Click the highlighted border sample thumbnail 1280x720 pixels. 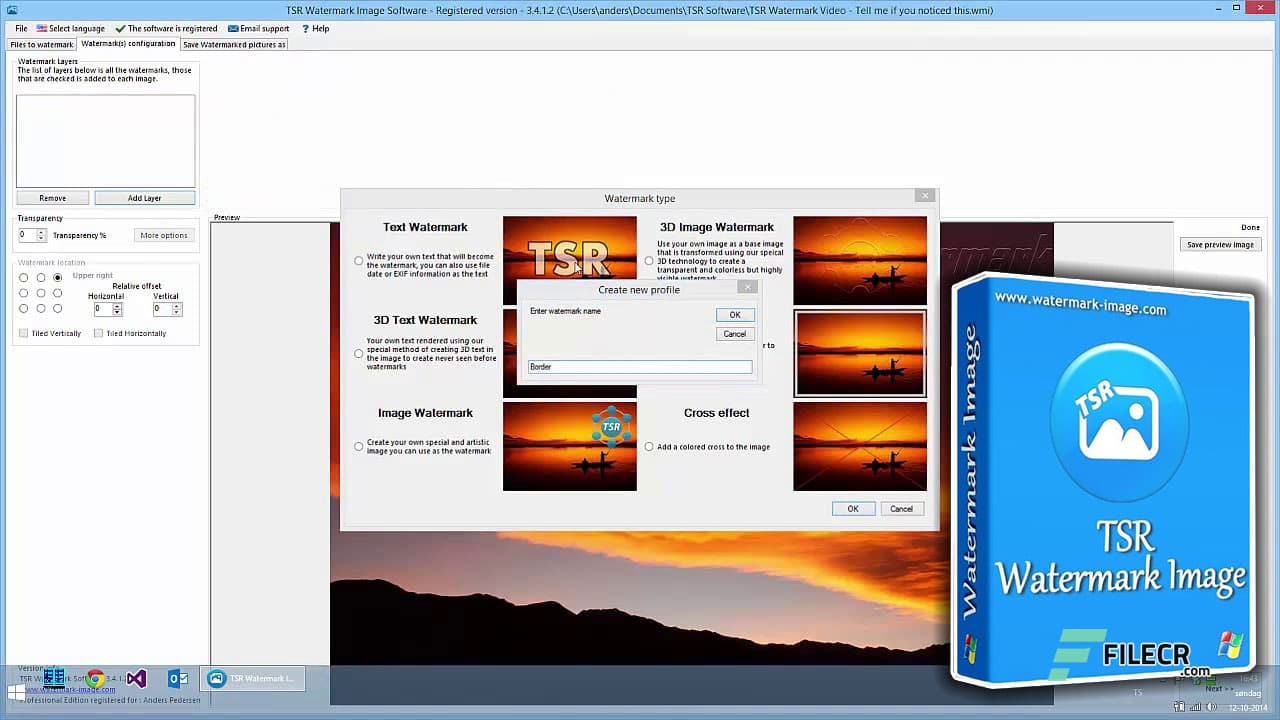pyautogui.click(x=860, y=353)
